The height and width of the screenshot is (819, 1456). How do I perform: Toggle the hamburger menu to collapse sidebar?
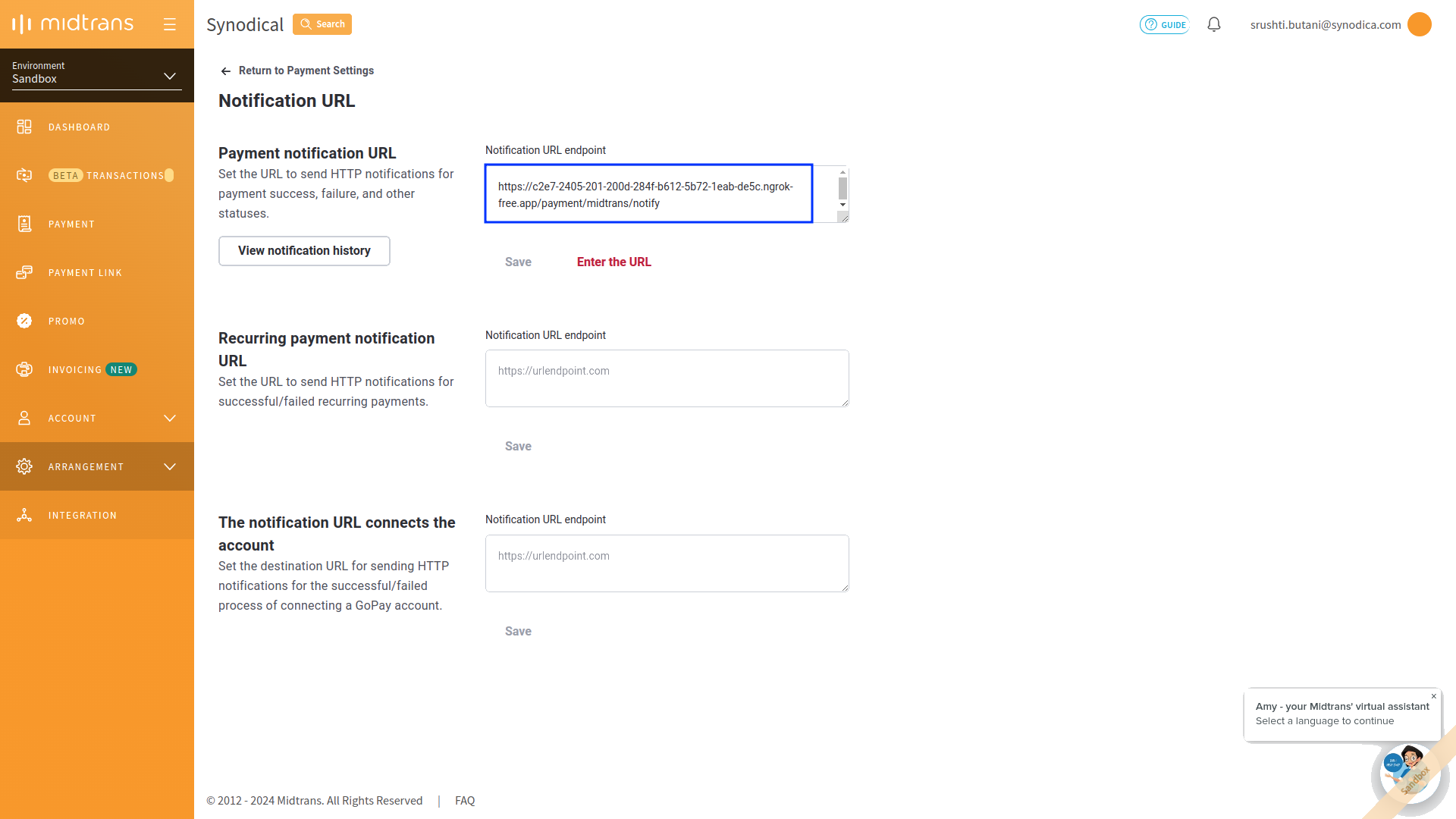pos(170,24)
